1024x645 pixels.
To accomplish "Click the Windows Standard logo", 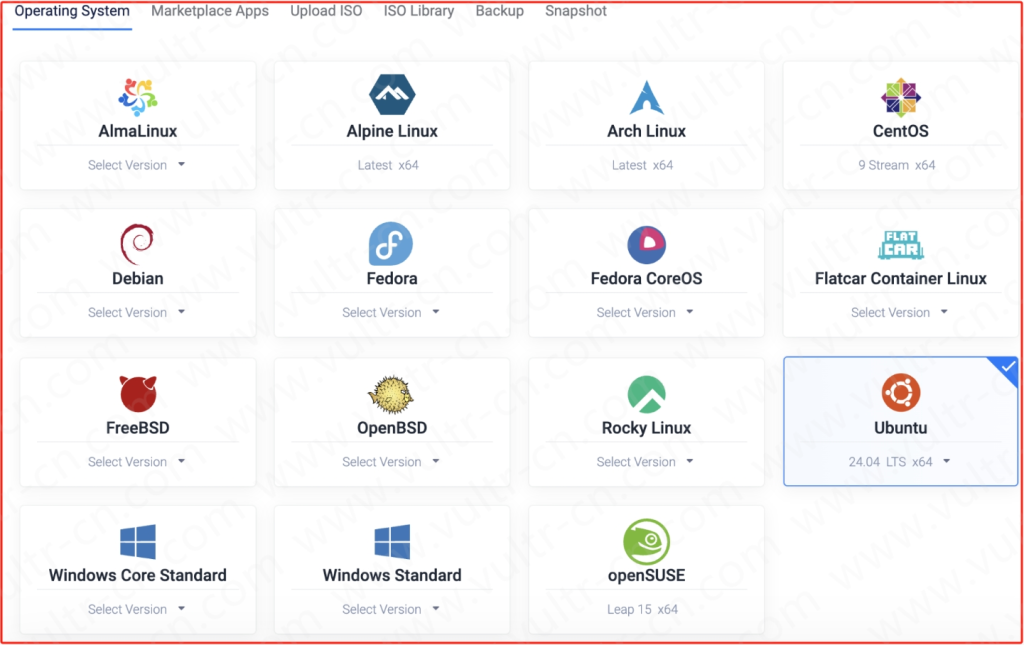I will click(392, 542).
